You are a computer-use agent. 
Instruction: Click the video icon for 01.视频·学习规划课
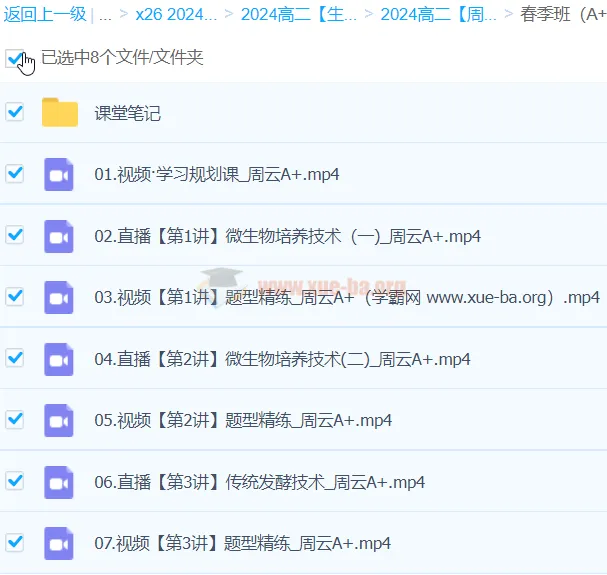pyautogui.click(x=60, y=174)
